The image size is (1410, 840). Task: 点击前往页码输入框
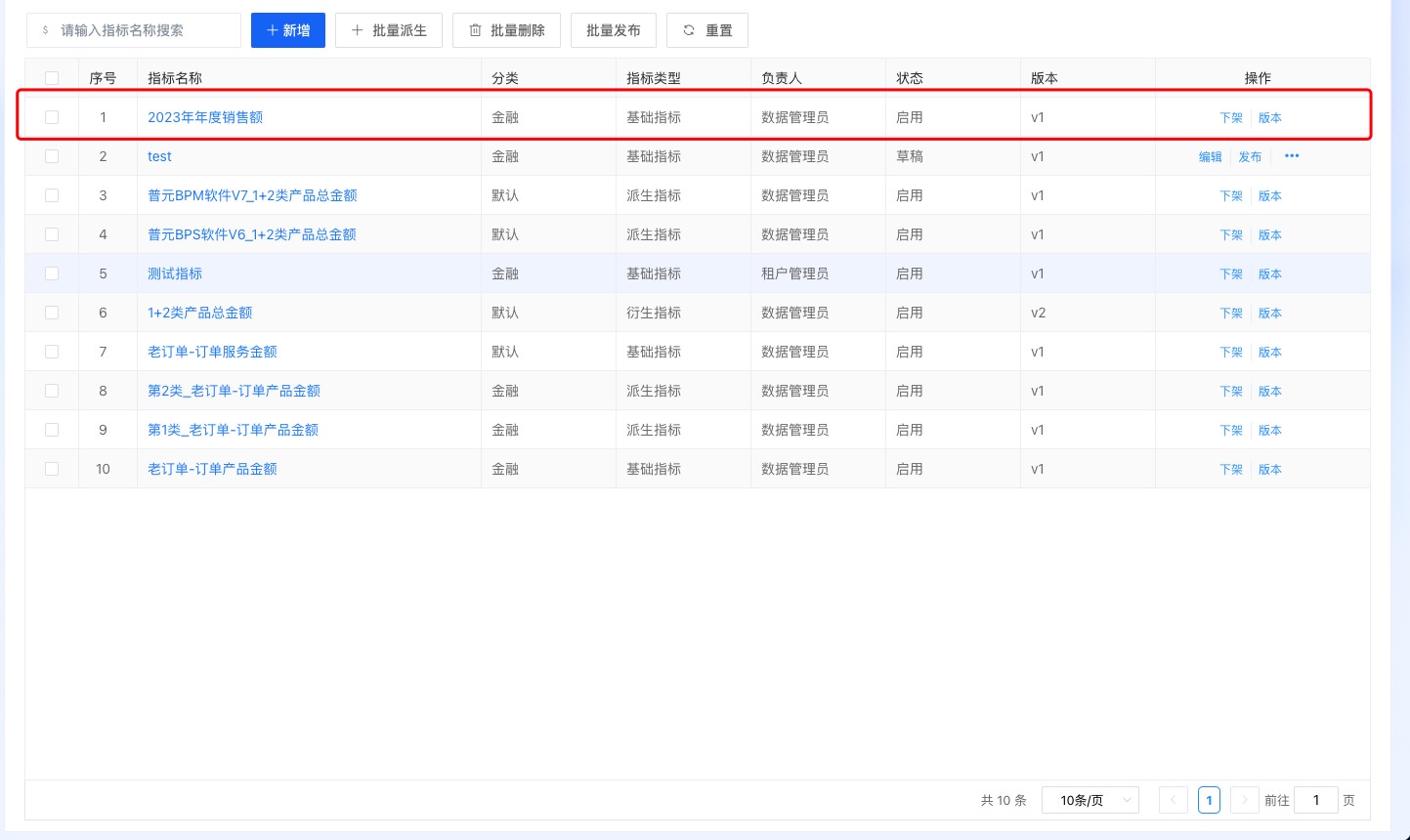tap(1315, 799)
